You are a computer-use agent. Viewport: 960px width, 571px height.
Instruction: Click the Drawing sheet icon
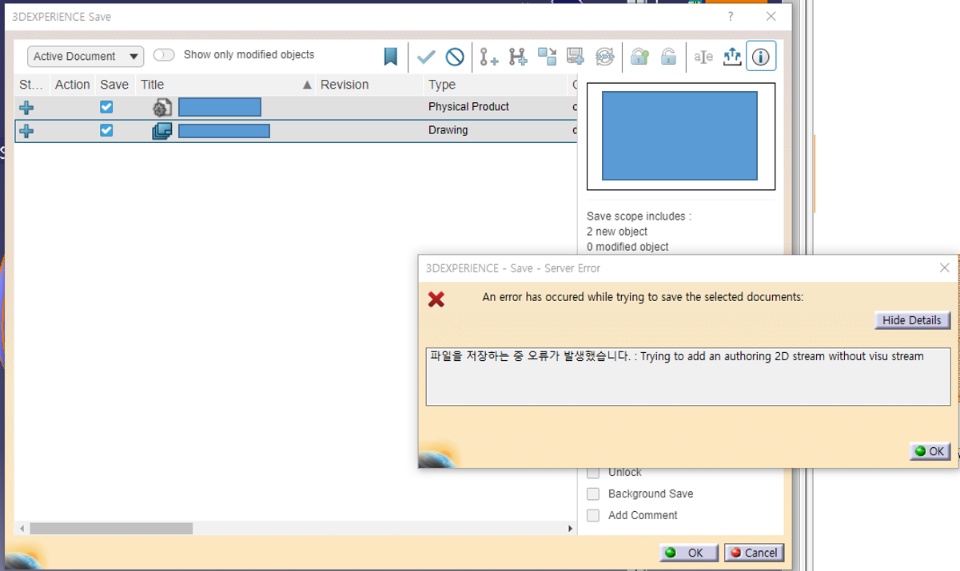tap(162, 131)
